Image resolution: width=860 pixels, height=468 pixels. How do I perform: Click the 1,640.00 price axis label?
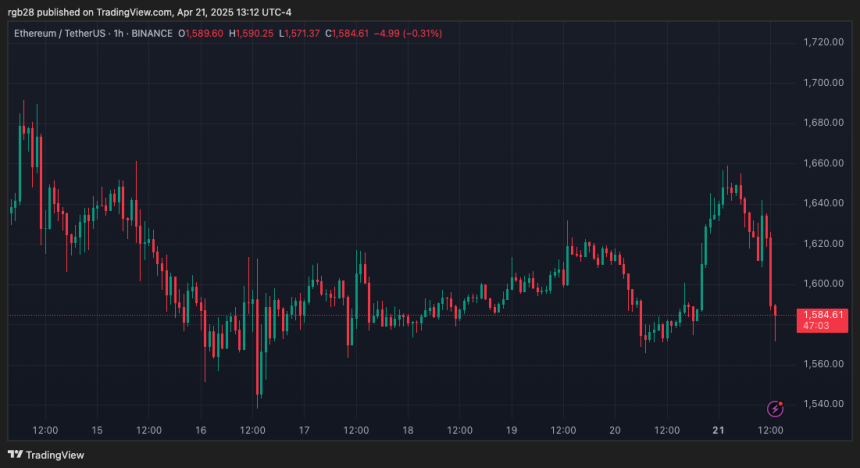tap(823, 203)
